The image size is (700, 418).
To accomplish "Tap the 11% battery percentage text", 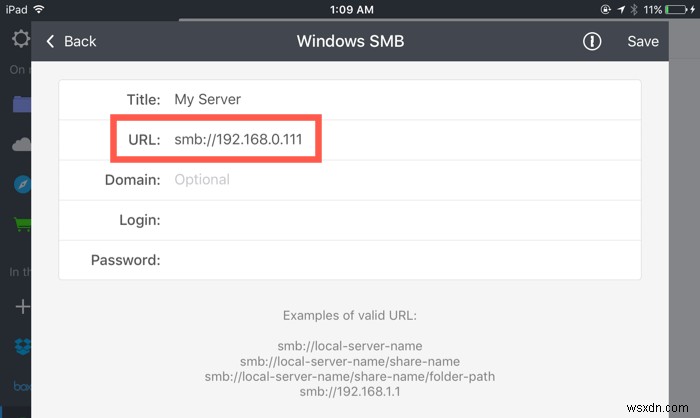I will [653, 9].
